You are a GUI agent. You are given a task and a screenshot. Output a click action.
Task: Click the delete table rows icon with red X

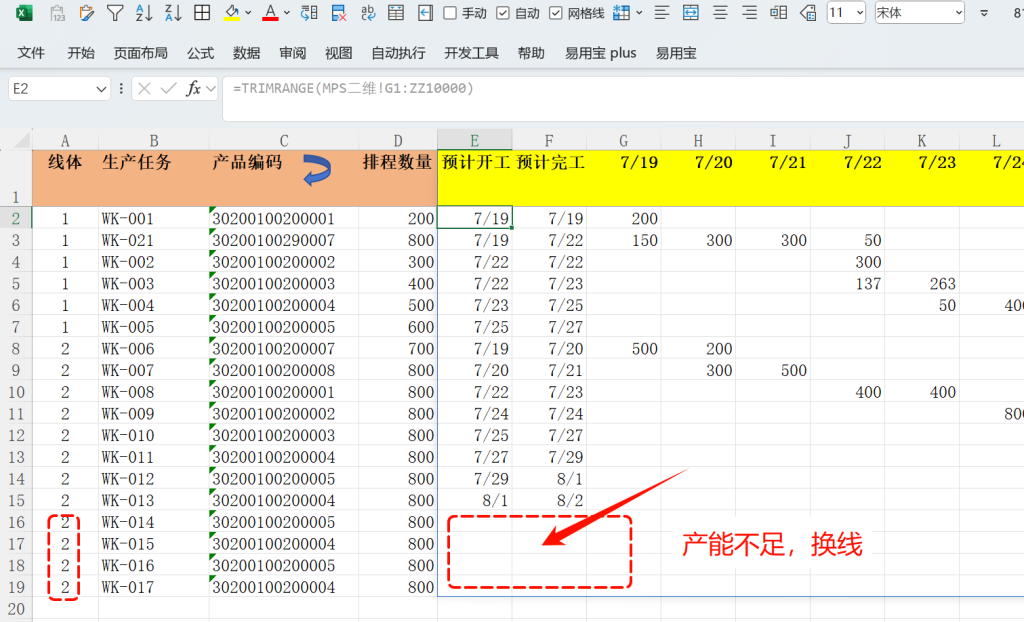[x=338, y=12]
